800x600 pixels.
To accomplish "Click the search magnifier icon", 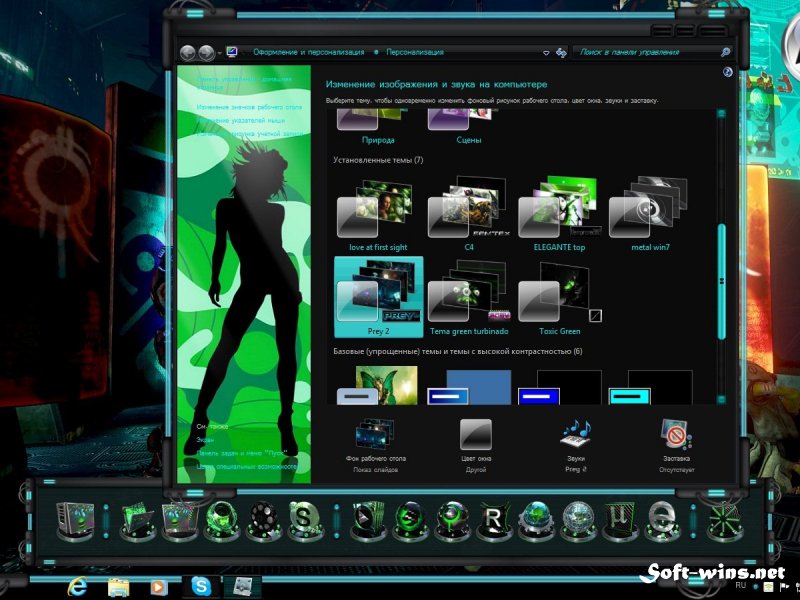I will (725, 52).
